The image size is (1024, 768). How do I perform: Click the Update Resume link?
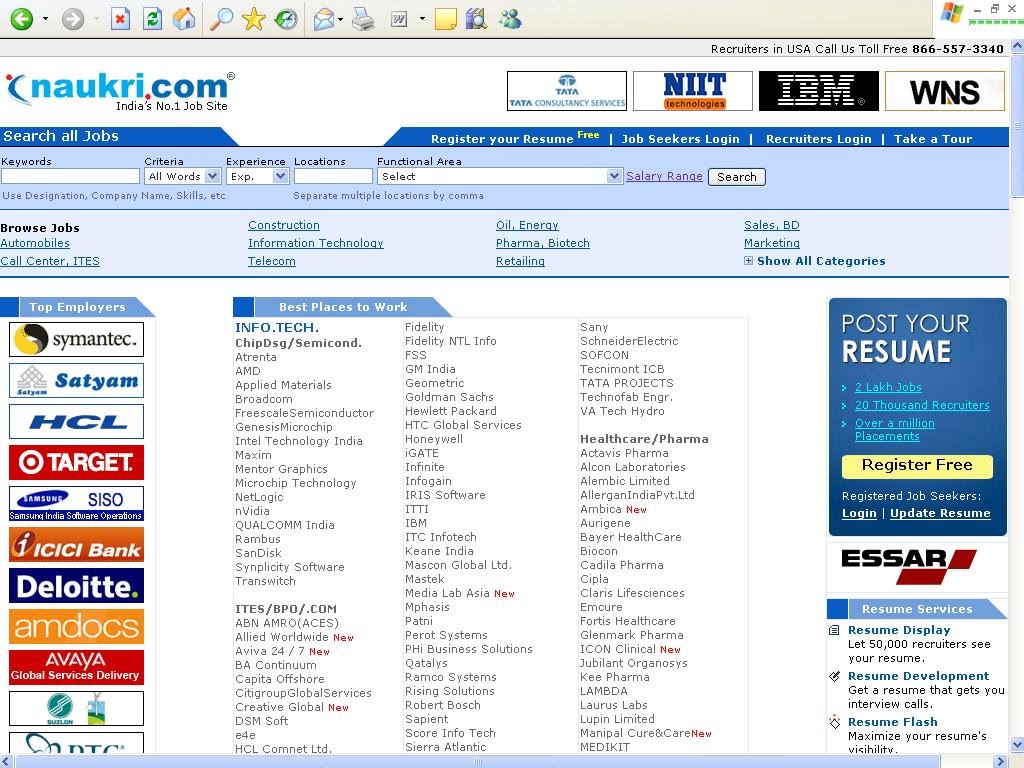(x=940, y=513)
